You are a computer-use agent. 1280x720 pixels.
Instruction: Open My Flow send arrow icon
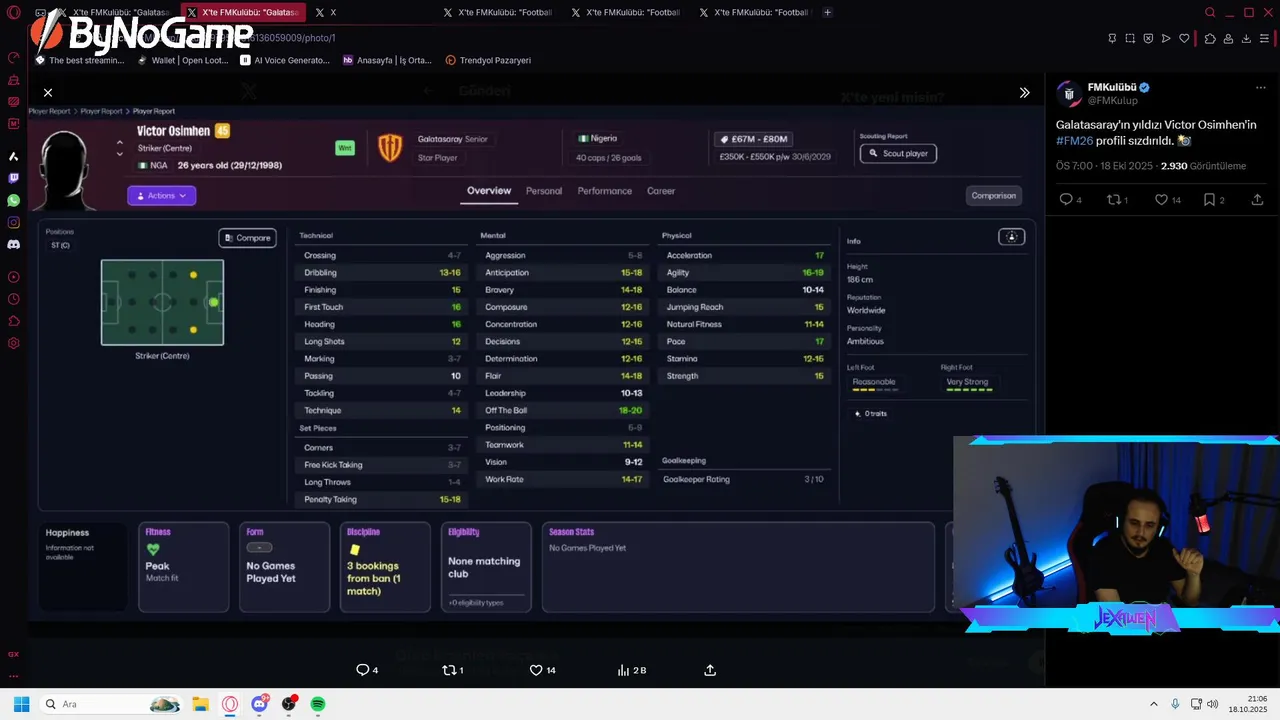(x=1166, y=38)
